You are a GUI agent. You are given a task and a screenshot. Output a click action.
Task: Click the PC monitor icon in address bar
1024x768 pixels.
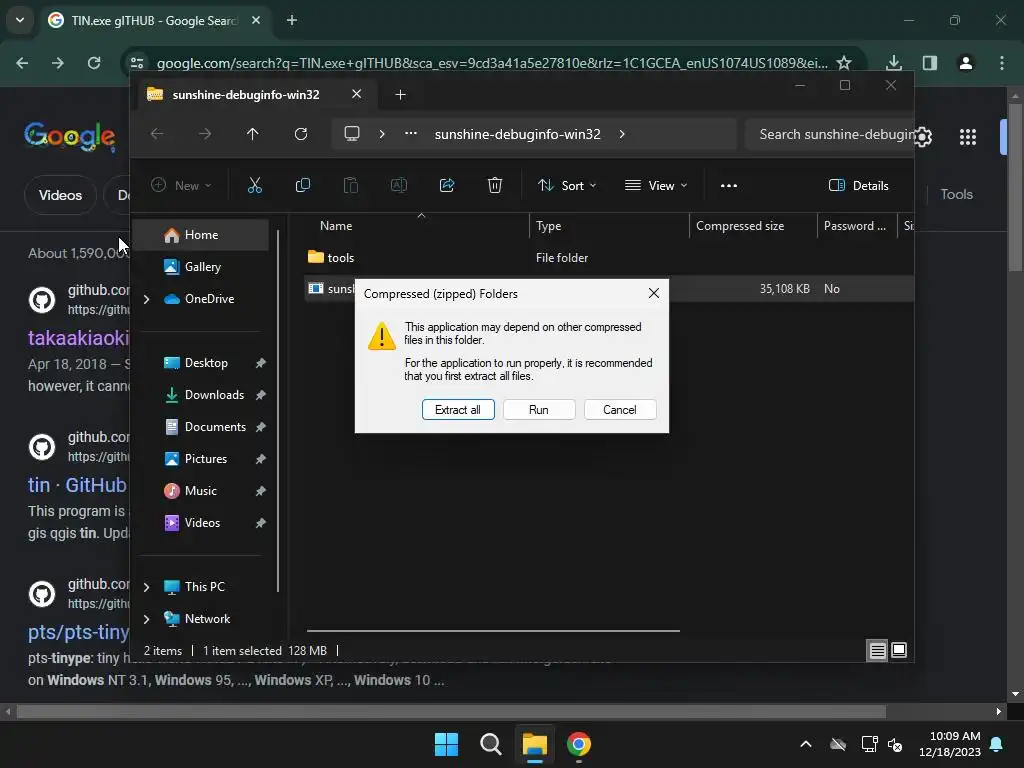click(x=352, y=134)
